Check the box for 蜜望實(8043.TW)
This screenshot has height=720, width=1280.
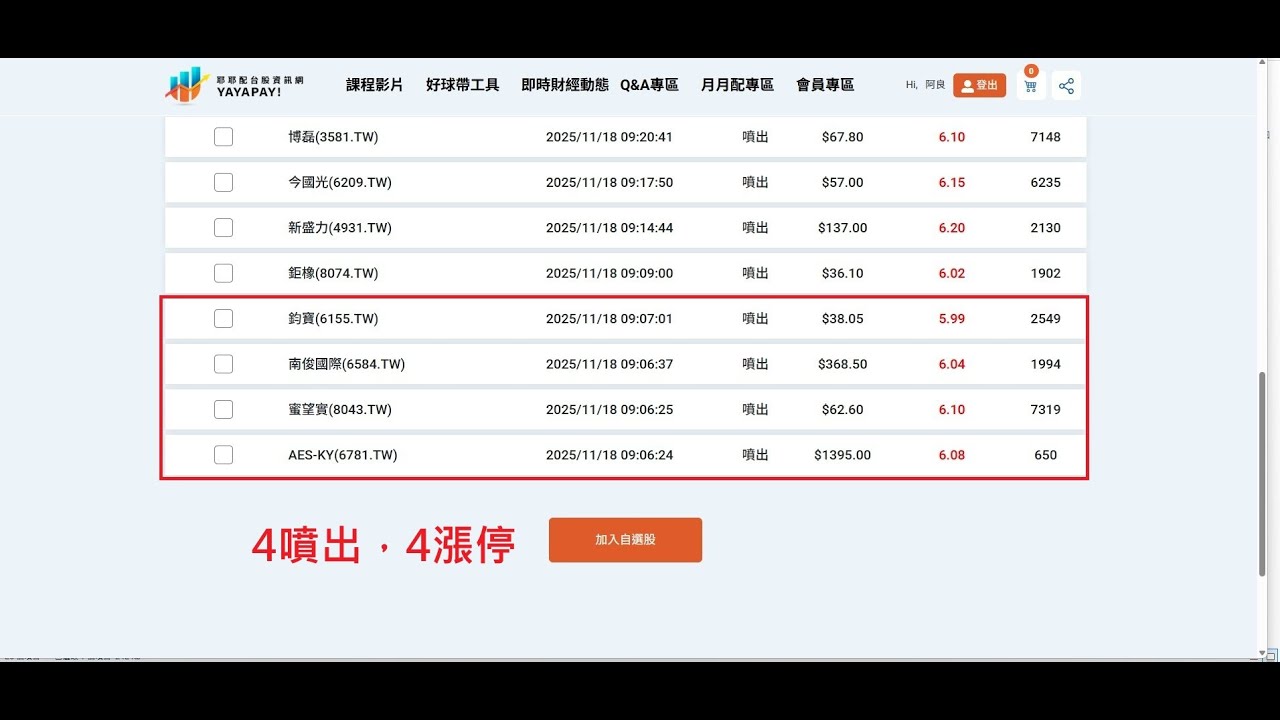[x=223, y=409]
